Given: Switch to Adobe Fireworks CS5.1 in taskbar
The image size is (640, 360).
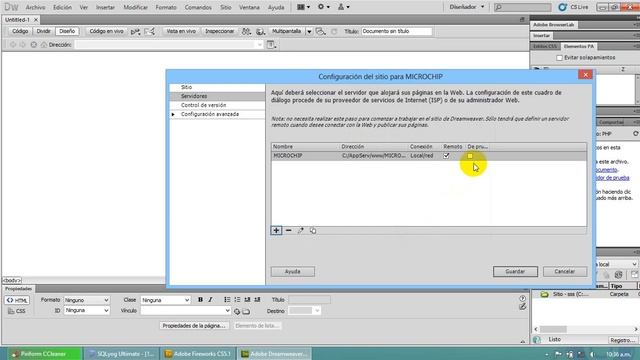Looking at the screenshot, I should click(x=198, y=354).
